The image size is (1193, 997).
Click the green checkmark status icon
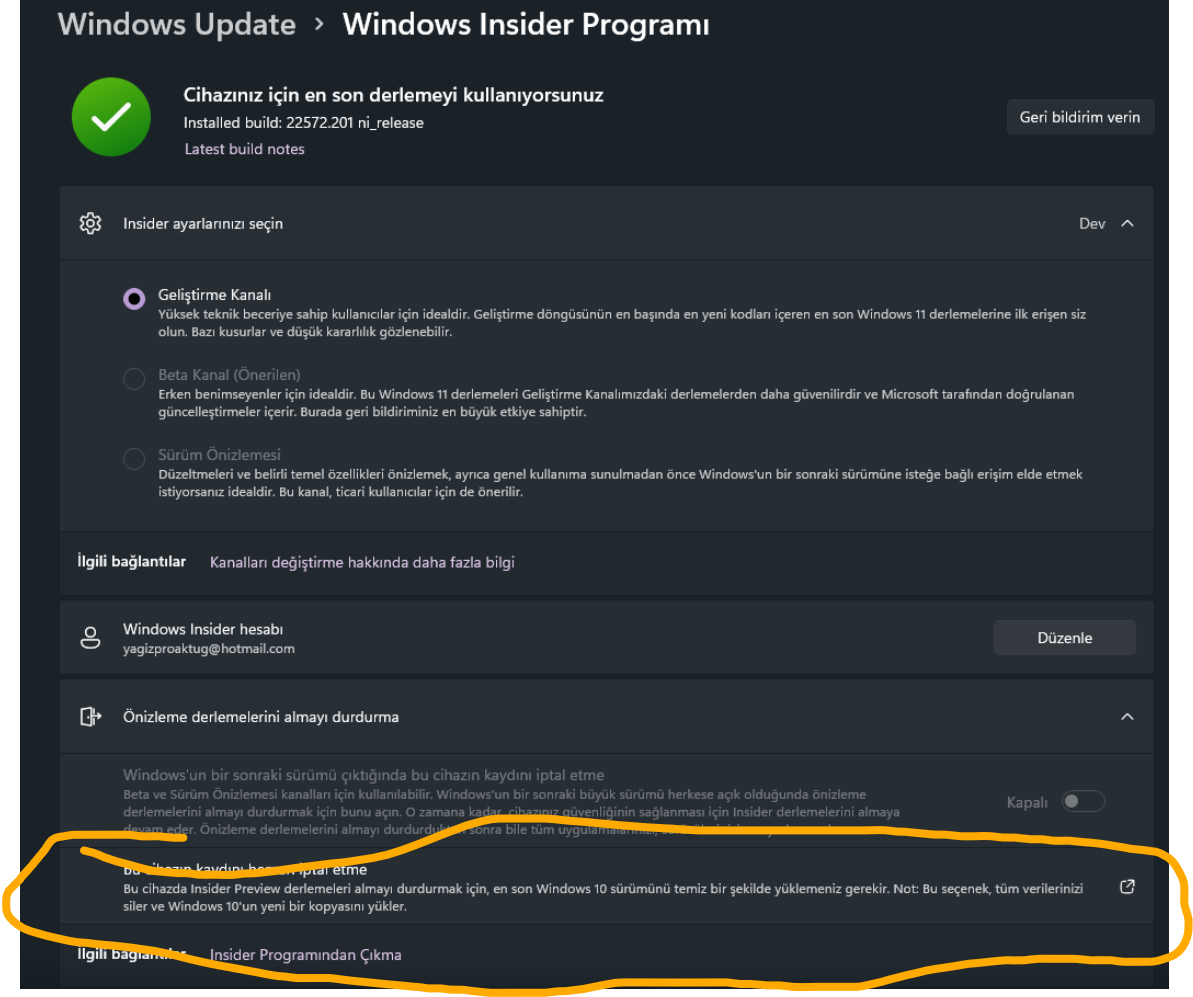[111, 117]
